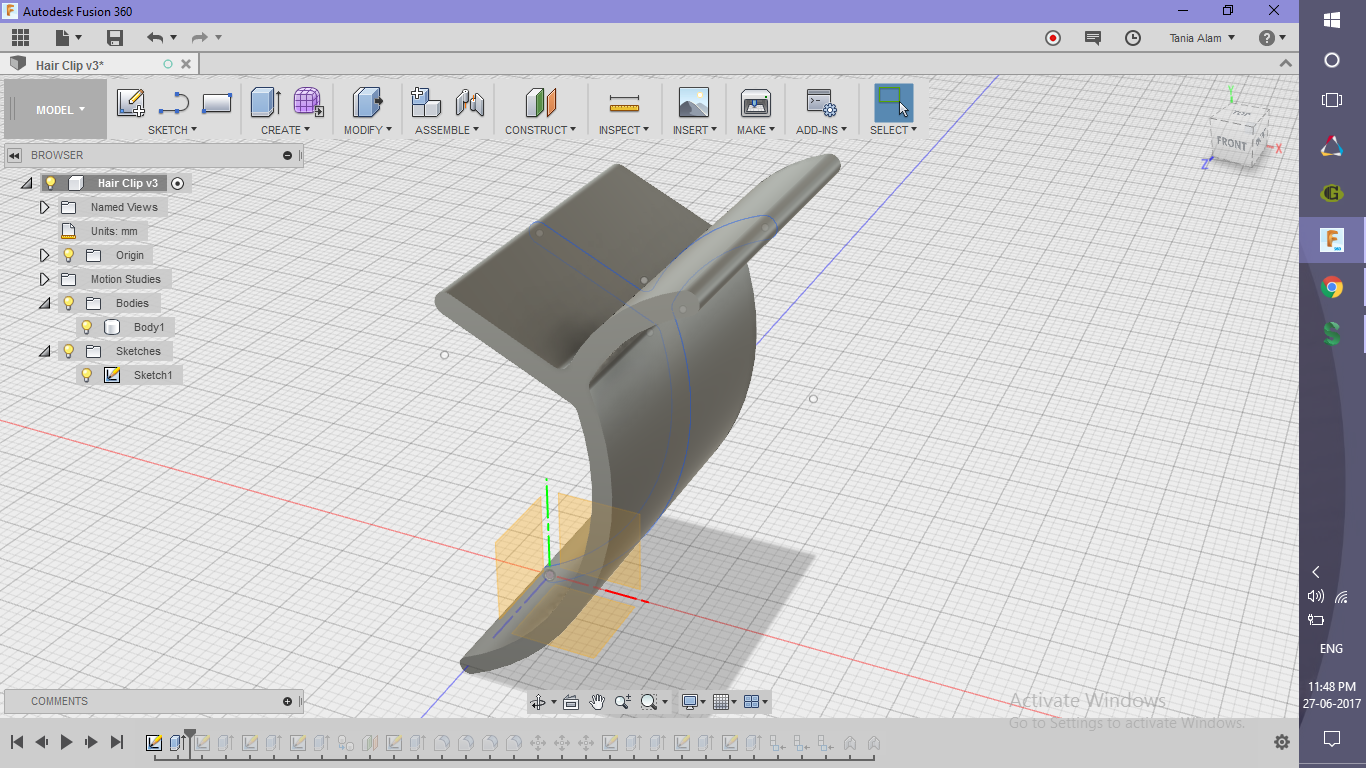Screen dimensions: 1366x768
Task: Pick the Line sketch tool icon
Action: 174,103
